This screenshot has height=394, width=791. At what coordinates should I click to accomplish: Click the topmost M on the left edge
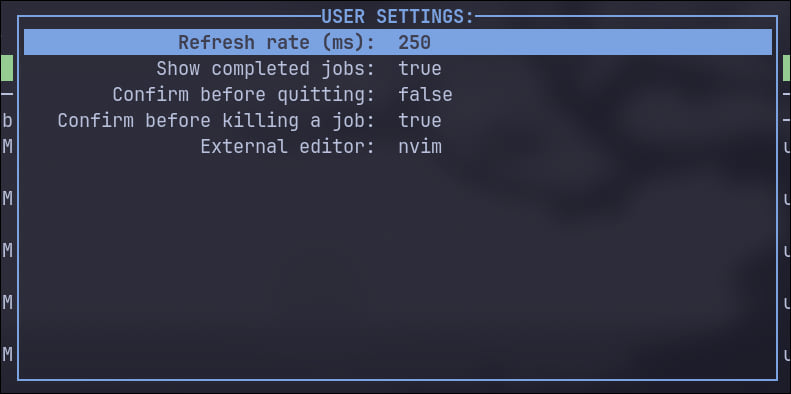coord(7,147)
